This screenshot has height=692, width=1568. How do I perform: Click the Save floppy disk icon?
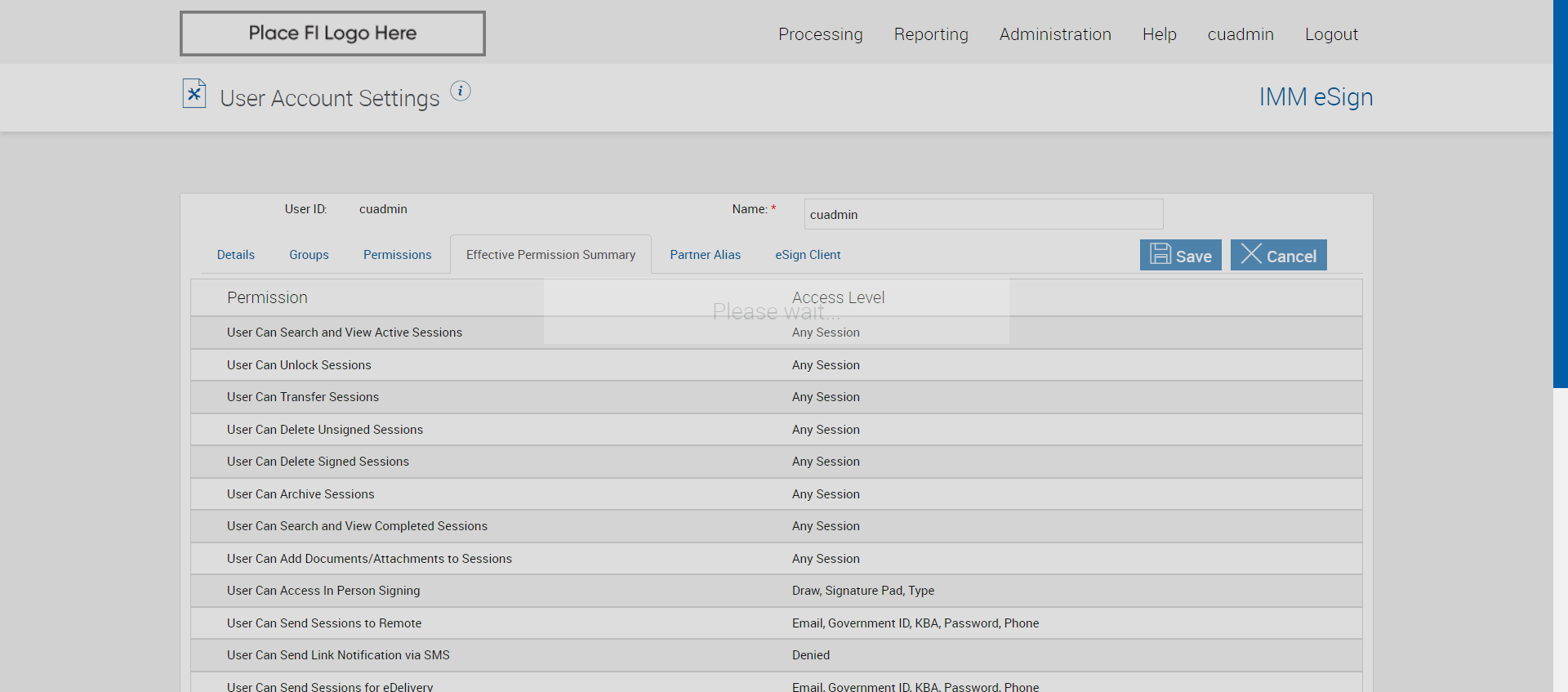click(1160, 254)
